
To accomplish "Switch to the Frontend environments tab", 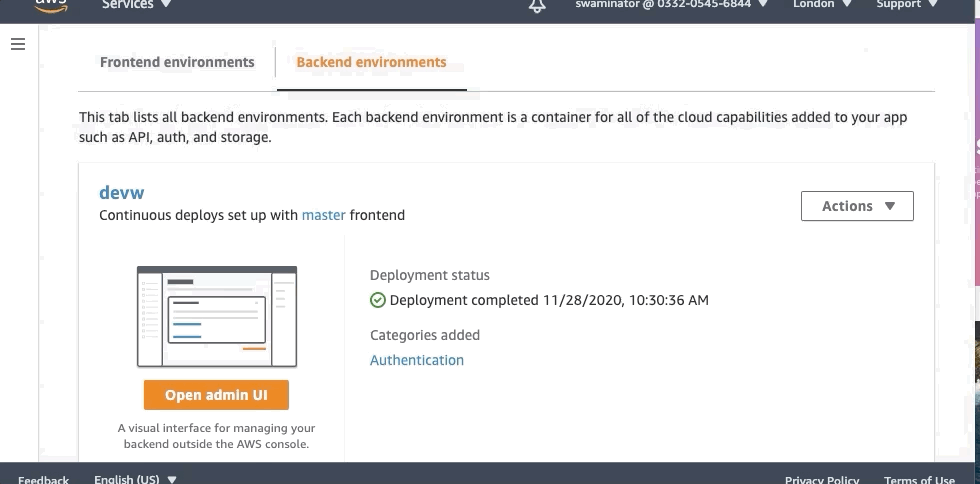I will point(177,63).
